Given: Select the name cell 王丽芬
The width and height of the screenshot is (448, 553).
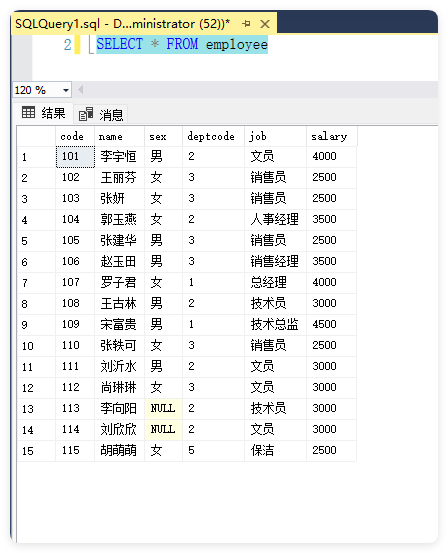Looking at the screenshot, I should [x=119, y=177].
